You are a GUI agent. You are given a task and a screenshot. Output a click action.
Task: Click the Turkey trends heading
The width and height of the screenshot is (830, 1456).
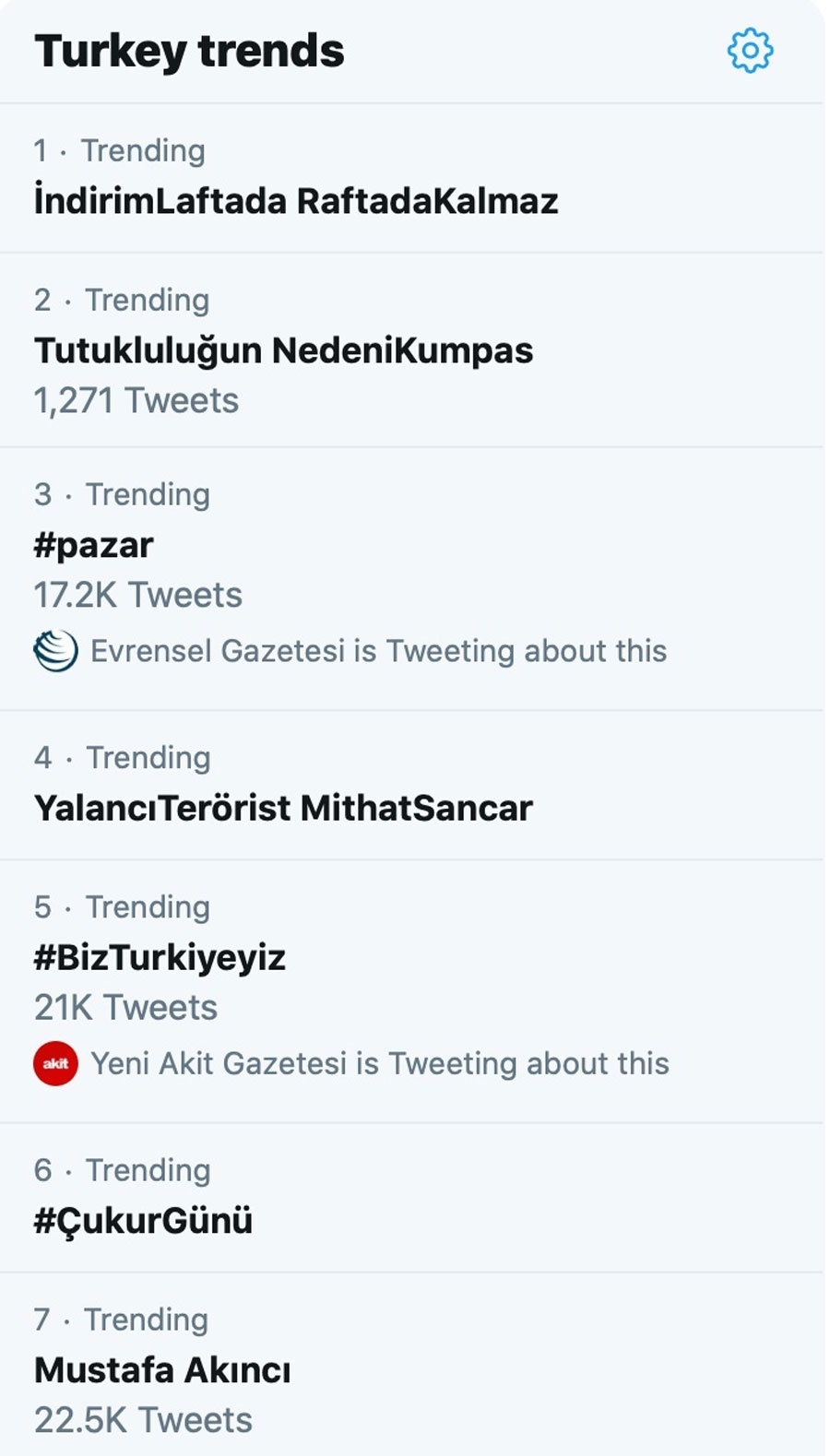point(189,51)
